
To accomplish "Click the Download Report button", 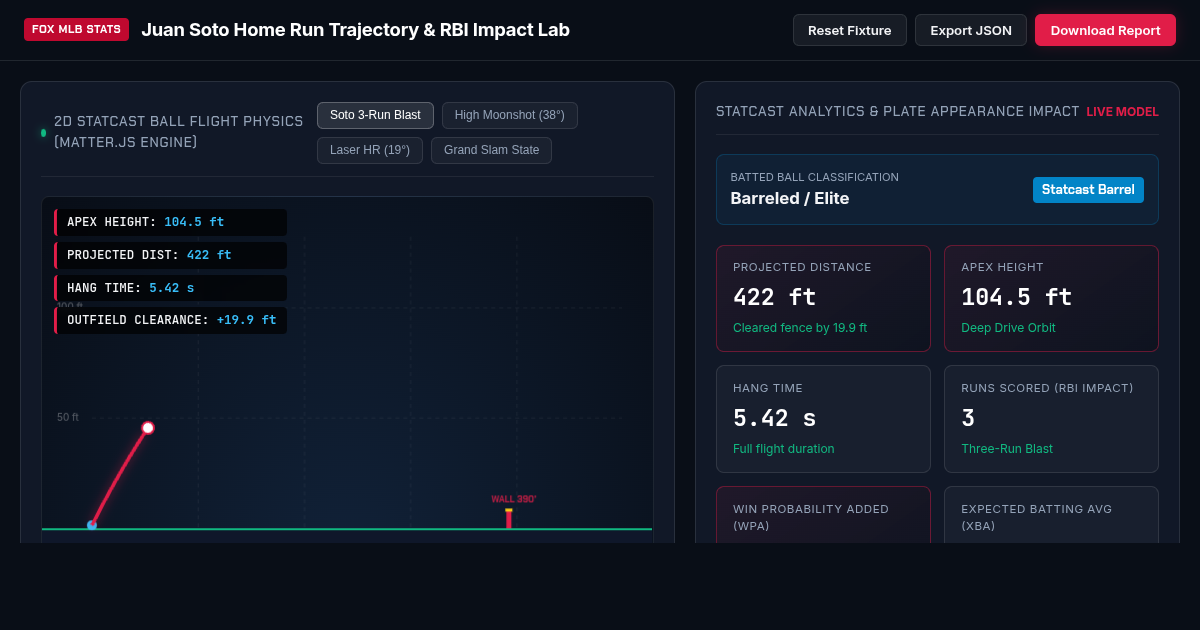I will click(1105, 30).
